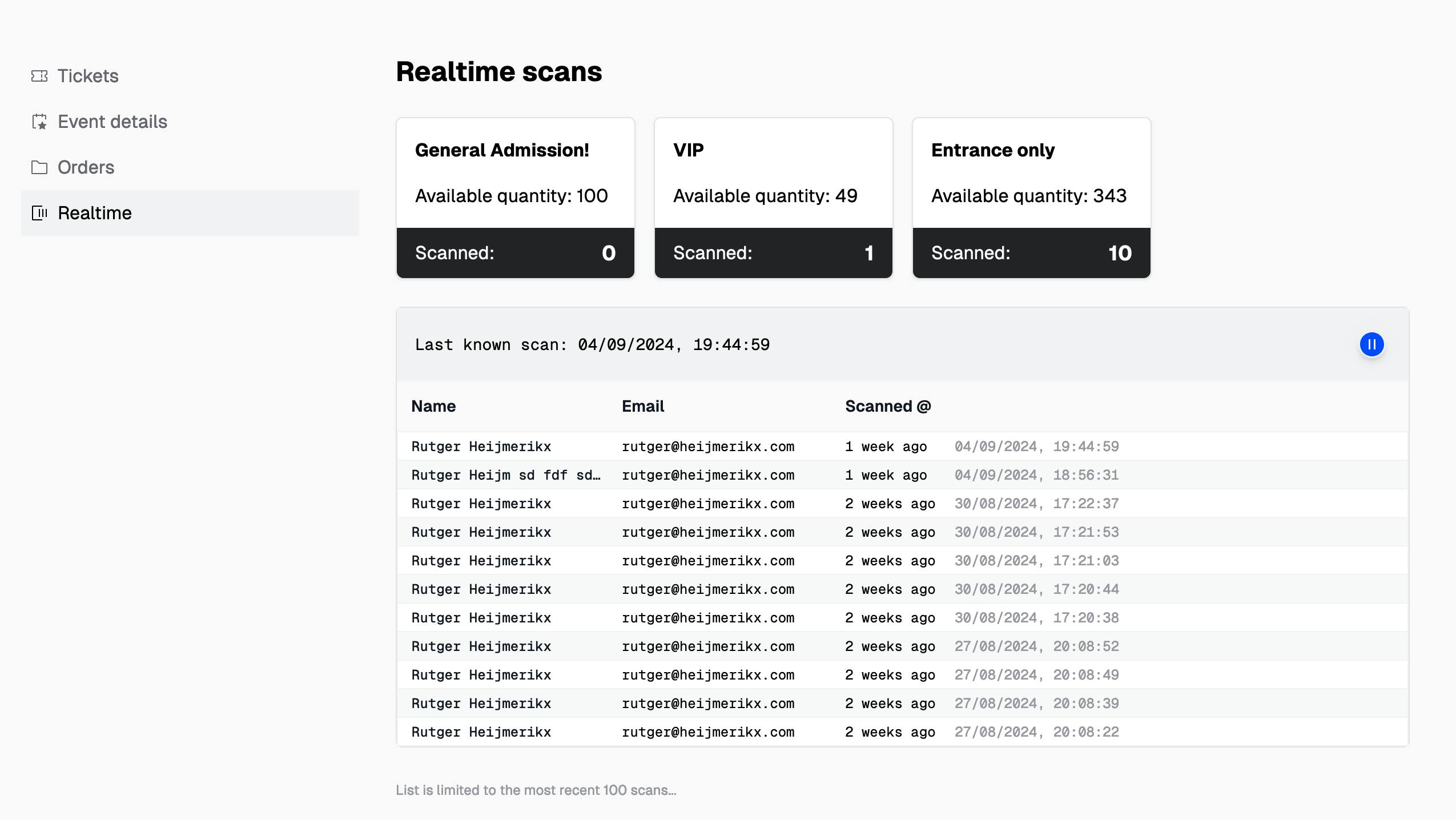1456x820 pixels.
Task: Select row for Rutger Heijm sd fdf sd…
Action: (505, 475)
